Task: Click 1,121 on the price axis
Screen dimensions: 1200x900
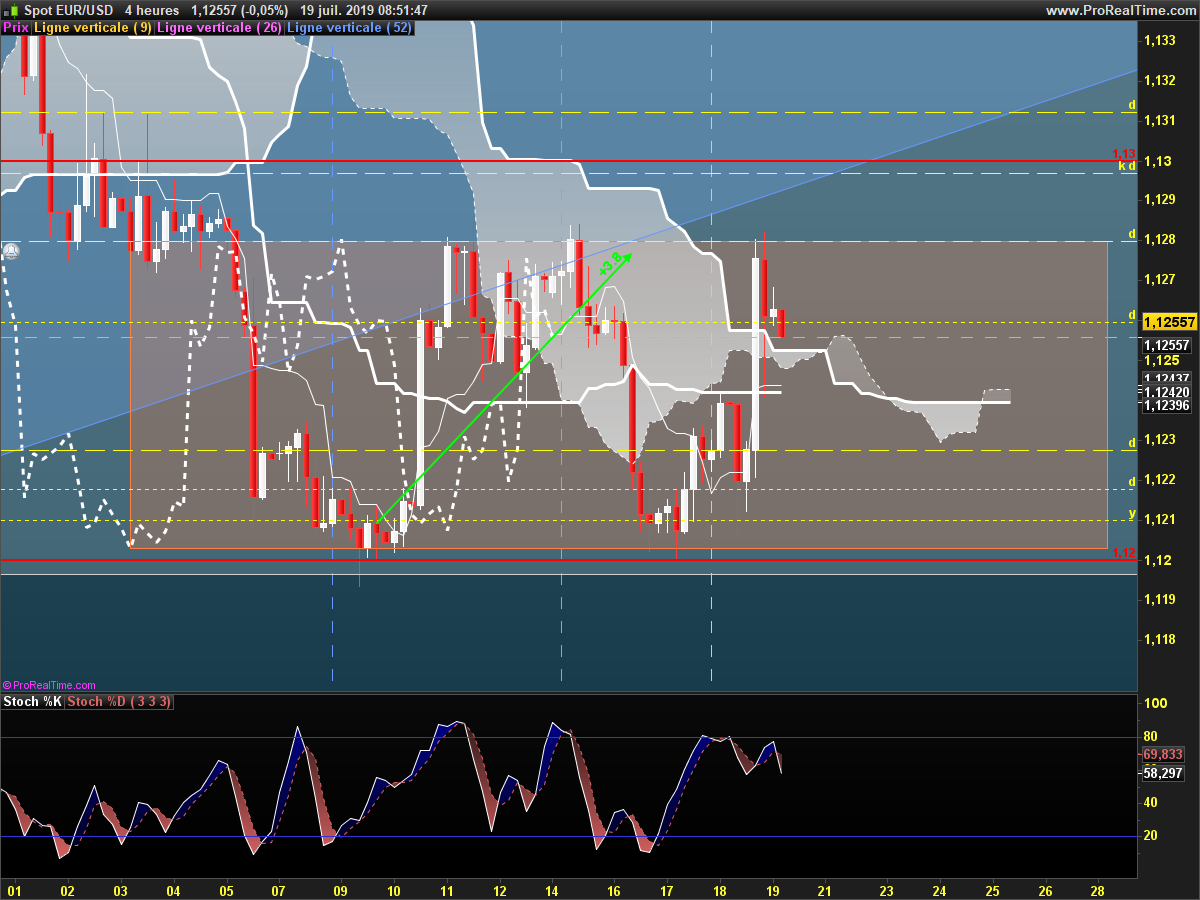Action: (x=1160, y=520)
